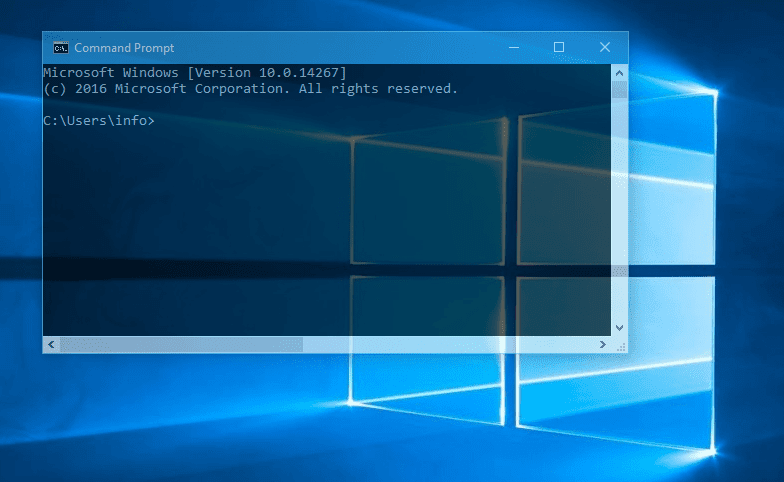Click the horizontal scrollbar thumb
784x482 pixels.
(182, 344)
